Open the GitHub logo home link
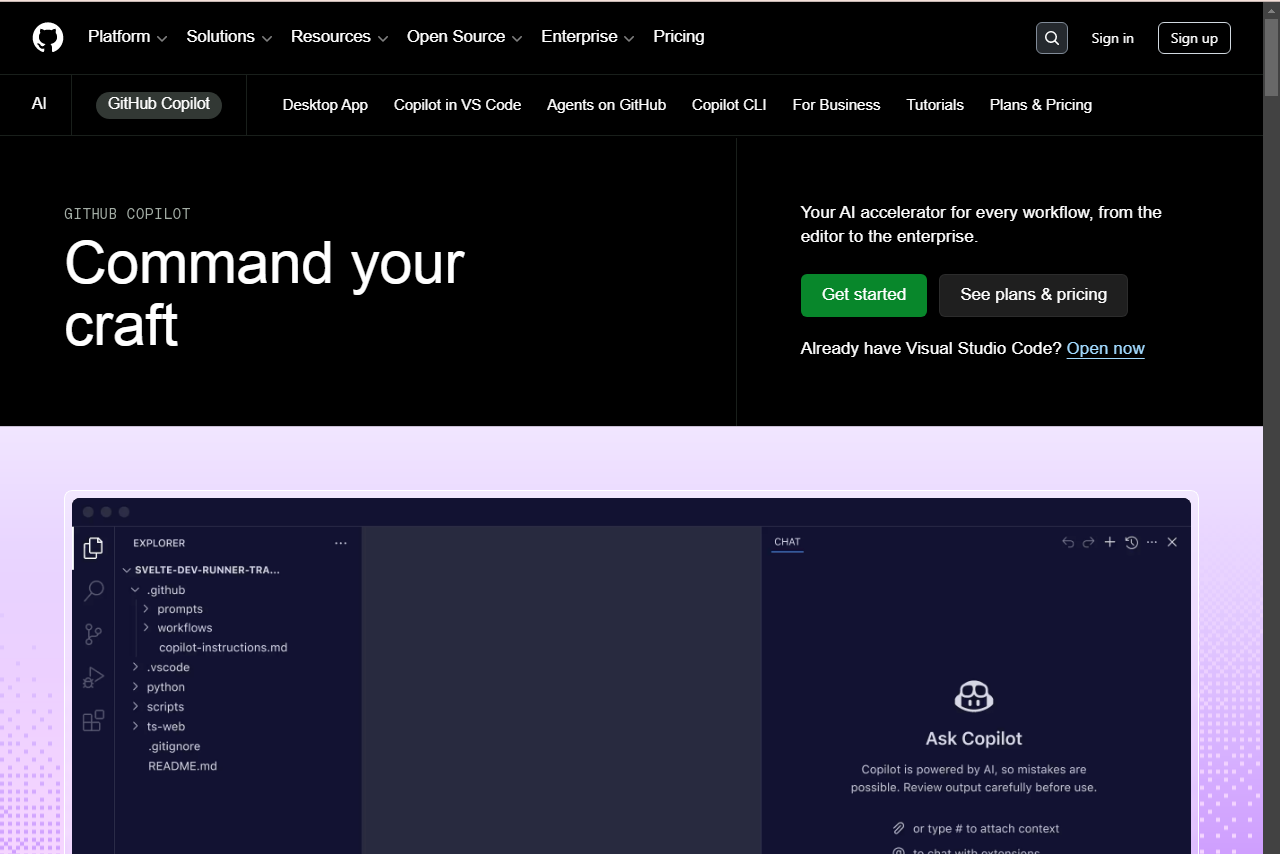 tap(48, 38)
